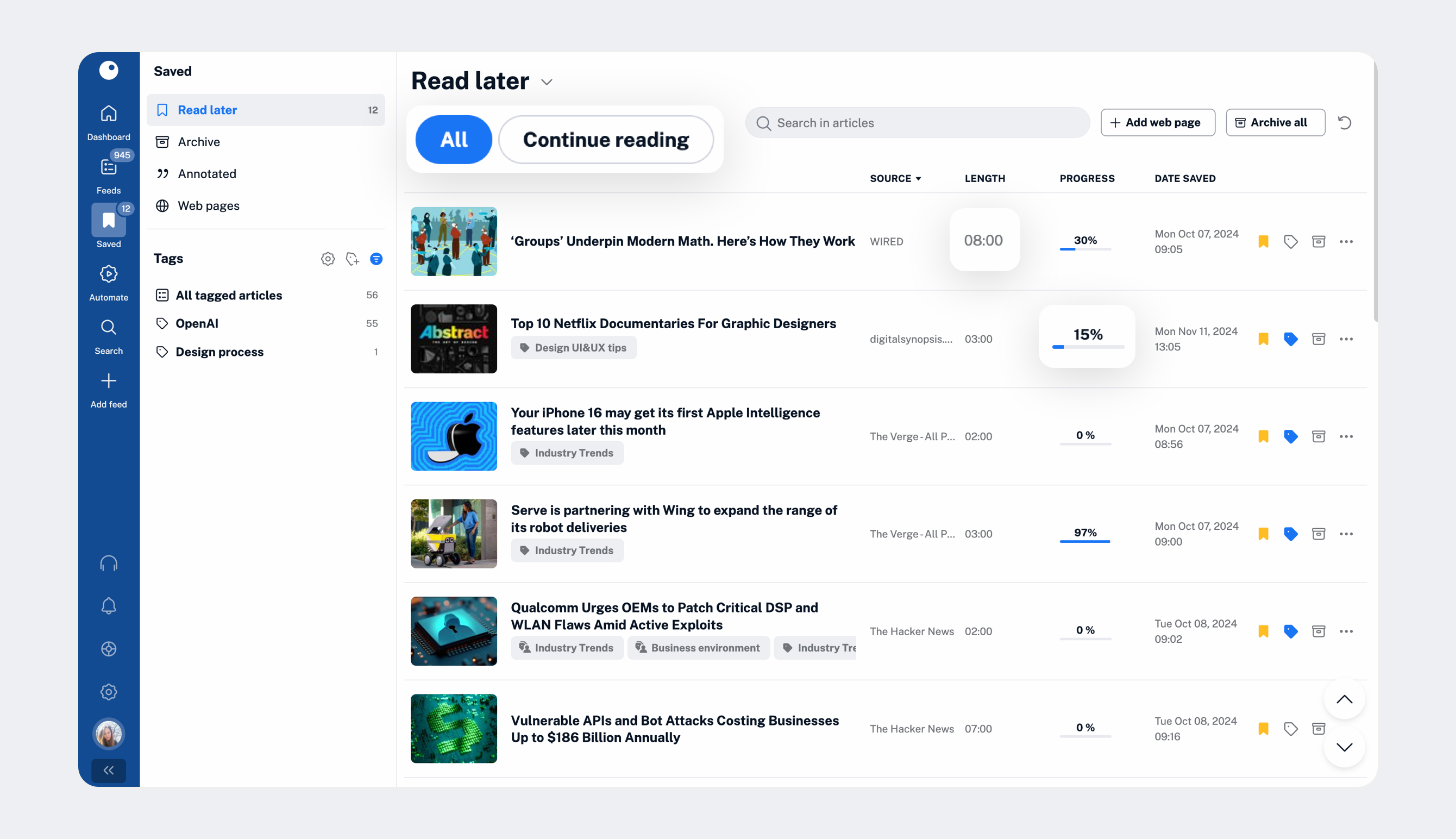Open the Dashboard in the sidebar
The width and height of the screenshot is (1456, 839).
click(108, 123)
